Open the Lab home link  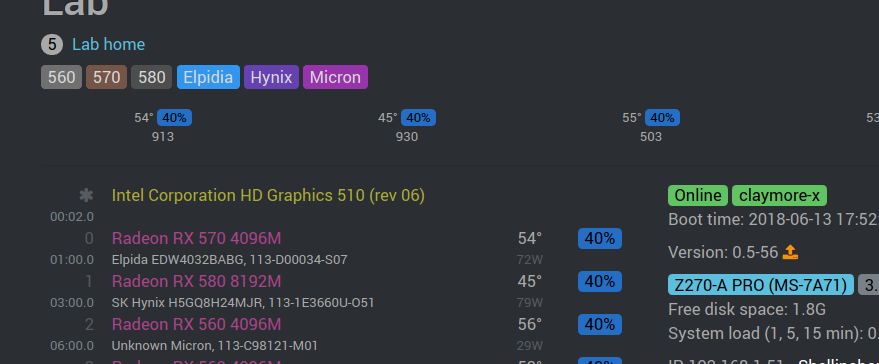pos(108,44)
